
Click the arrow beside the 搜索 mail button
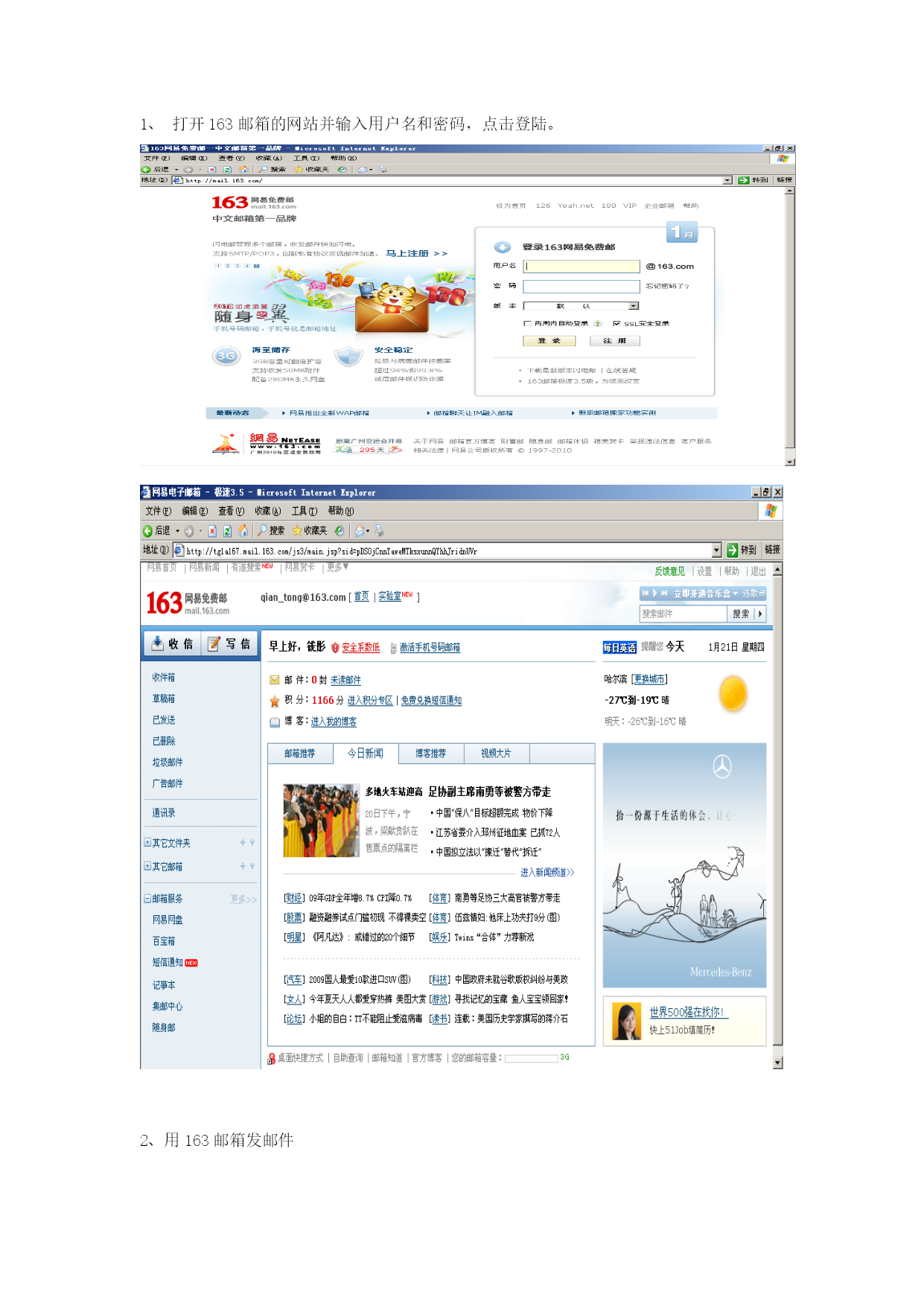click(x=759, y=614)
